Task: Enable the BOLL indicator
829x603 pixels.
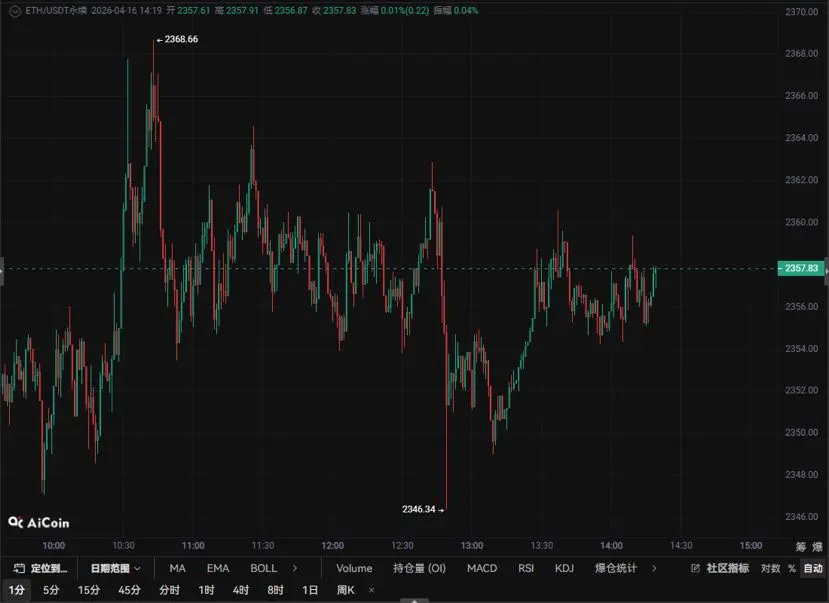Action: coord(264,568)
